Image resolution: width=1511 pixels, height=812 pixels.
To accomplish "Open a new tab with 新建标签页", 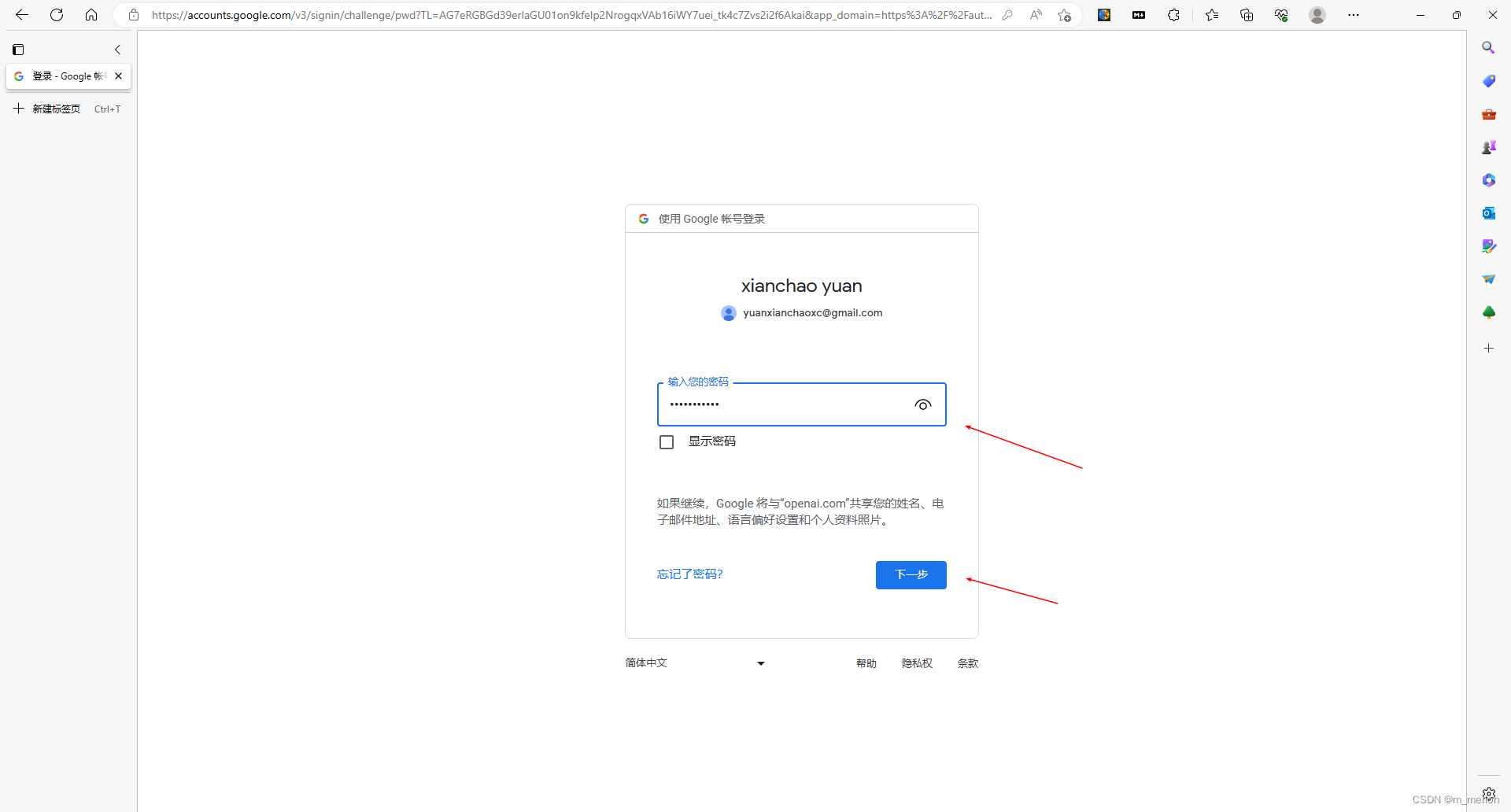I will pyautogui.click(x=68, y=109).
